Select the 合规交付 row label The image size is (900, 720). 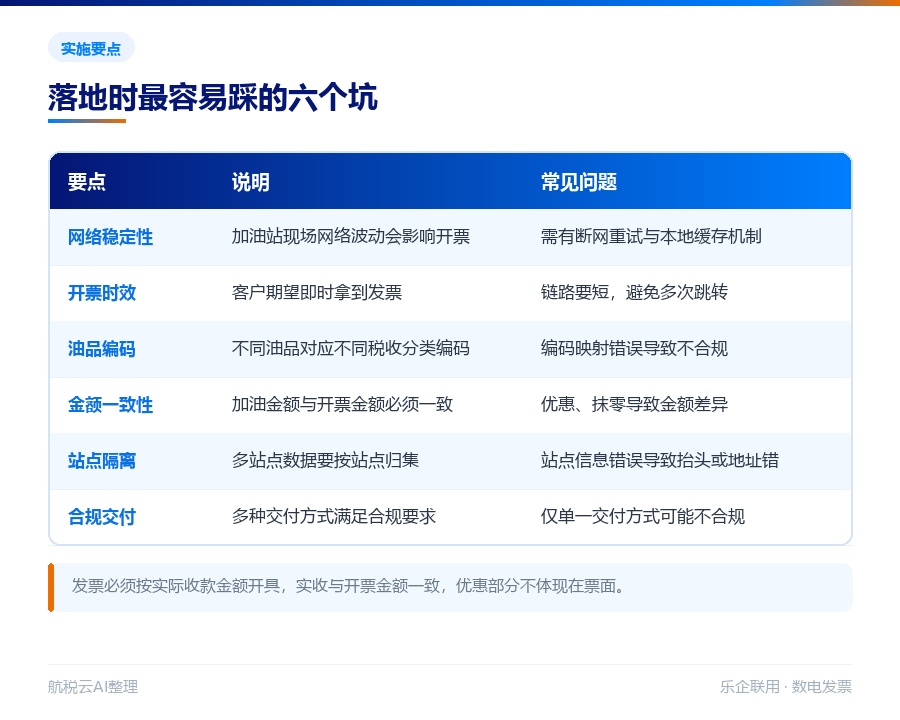tap(102, 517)
